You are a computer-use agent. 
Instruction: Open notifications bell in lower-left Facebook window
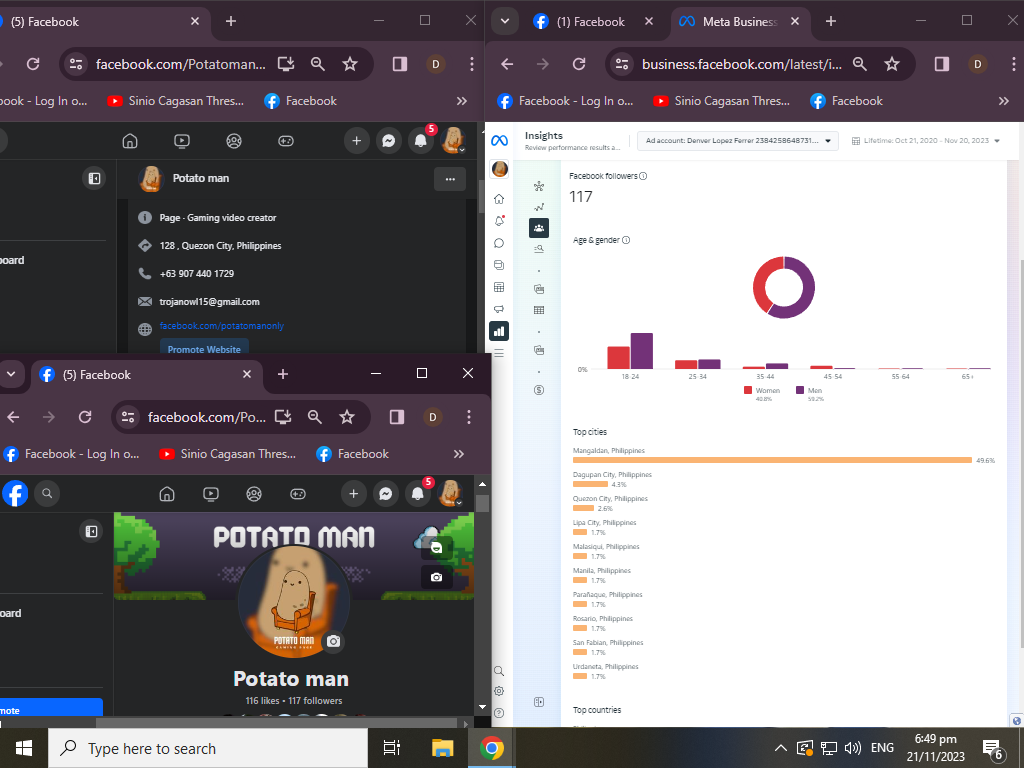[417, 494]
